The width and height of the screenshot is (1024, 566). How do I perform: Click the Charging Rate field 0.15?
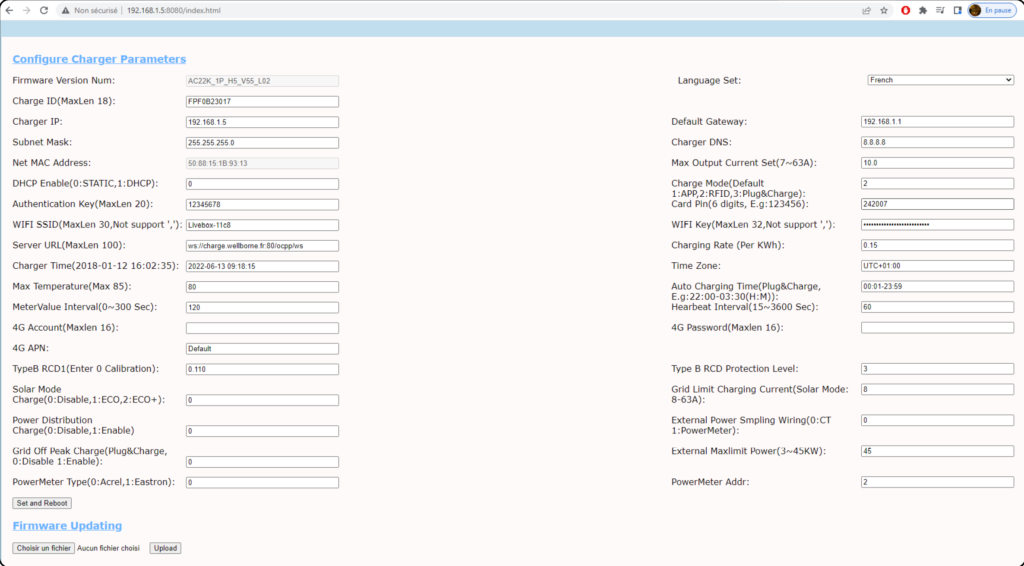937,245
